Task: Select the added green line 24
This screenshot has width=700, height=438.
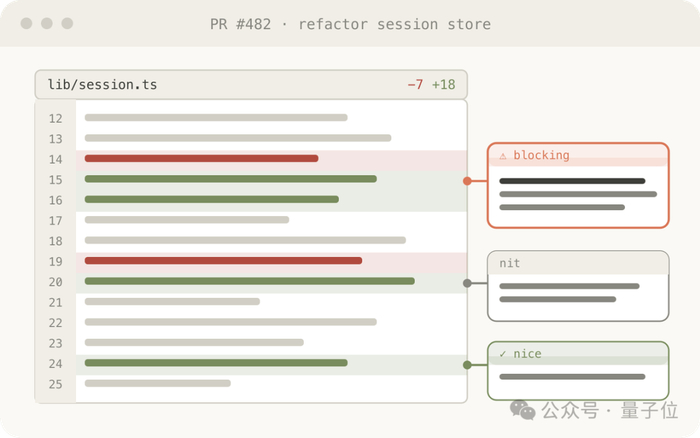Action: (271, 364)
